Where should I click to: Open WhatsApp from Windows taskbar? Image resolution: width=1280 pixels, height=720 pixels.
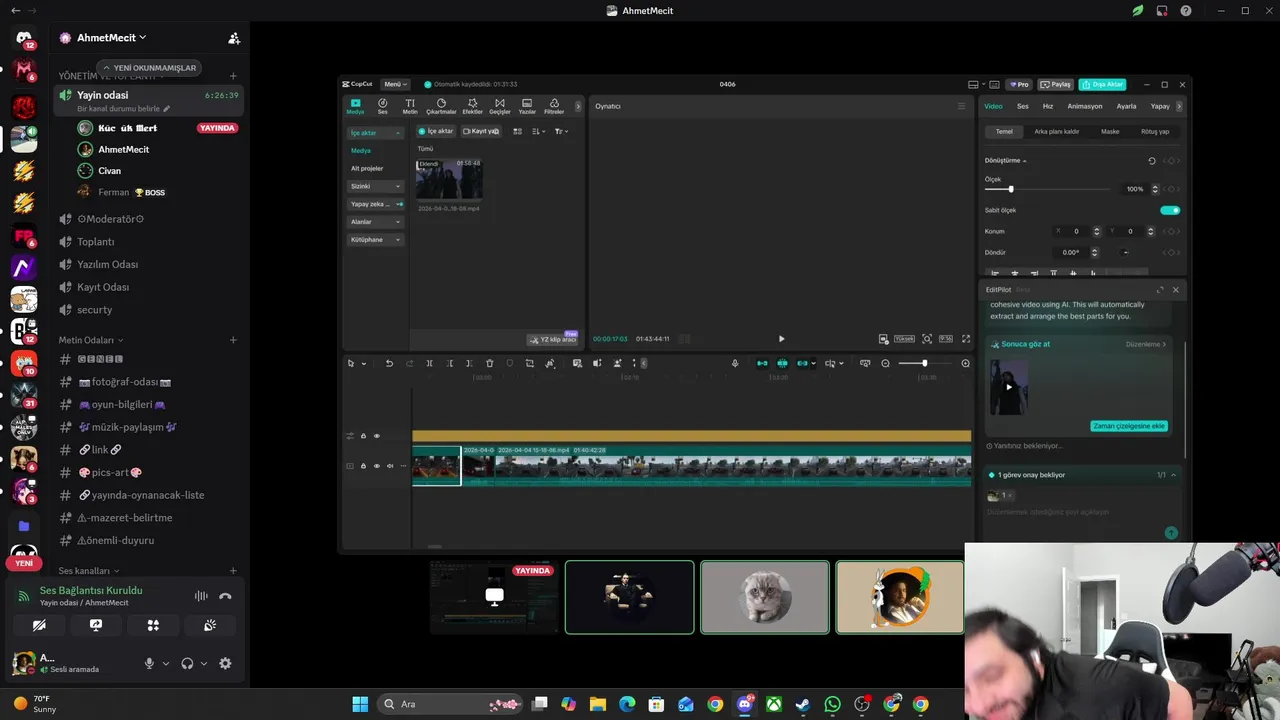click(833, 704)
